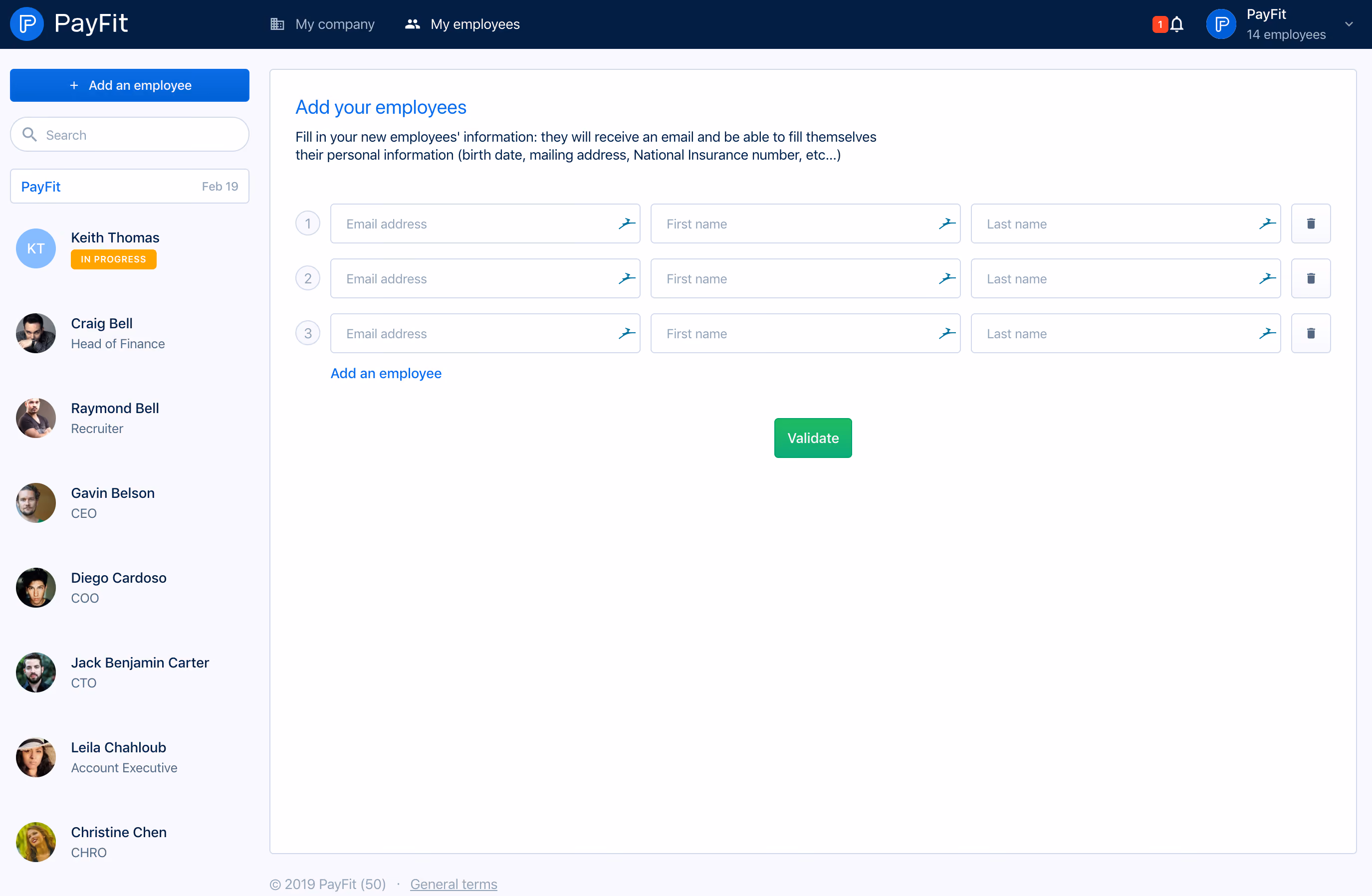1372x896 pixels.
Task: Click autofill icon in row 1 Last name
Action: [1267, 224]
